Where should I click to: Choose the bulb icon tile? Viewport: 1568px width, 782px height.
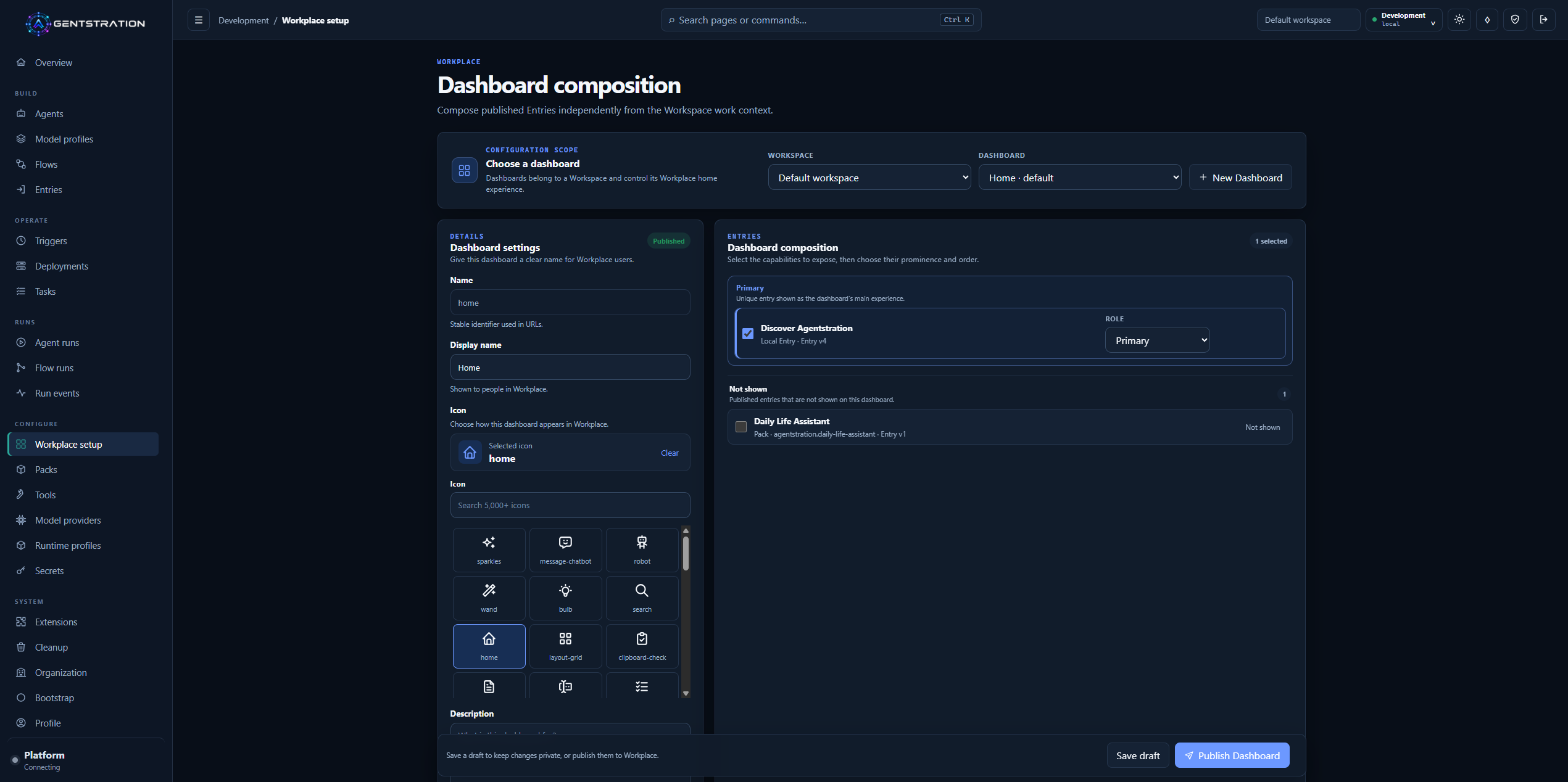point(565,598)
